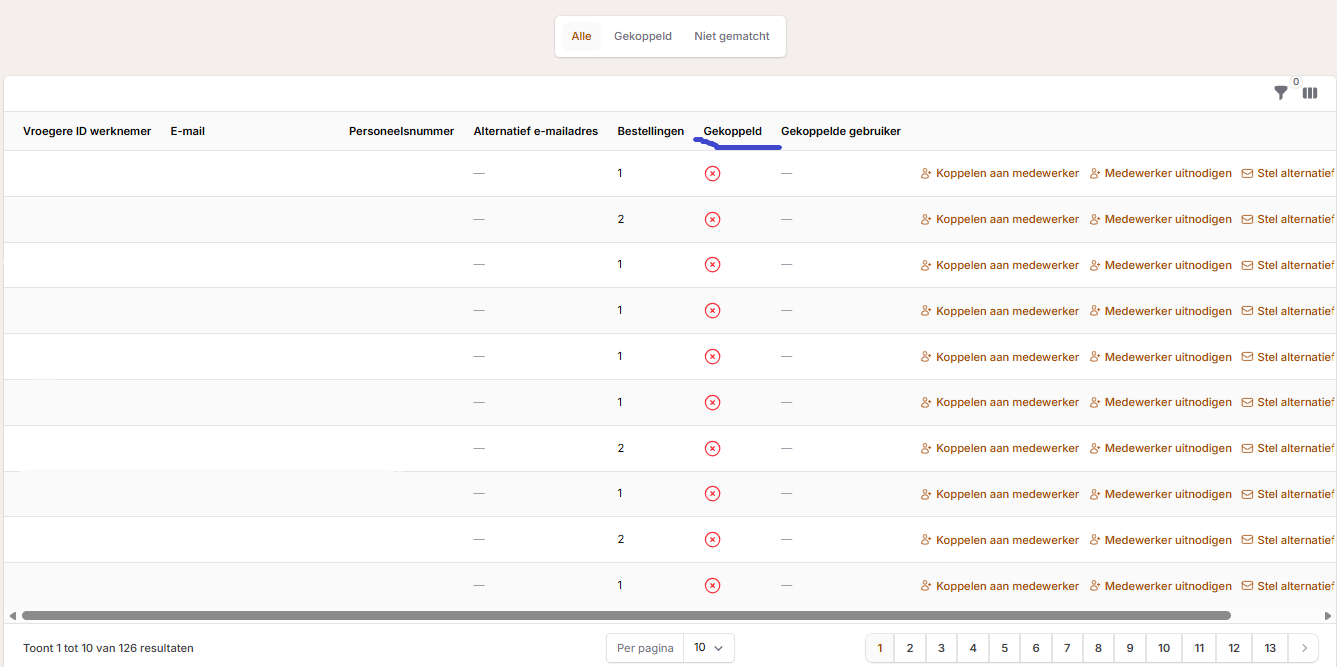The width and height of the screenshot is (1337, 667).
Task: Go to page 5 in pagination
Action: click(x=1004, y=648)
